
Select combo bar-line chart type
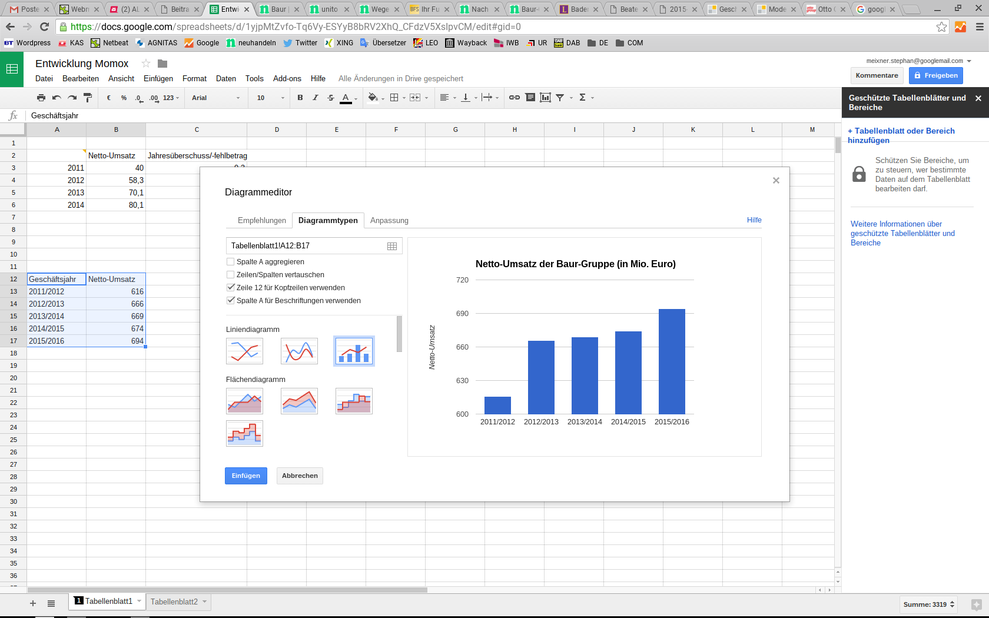coord(354,351)
